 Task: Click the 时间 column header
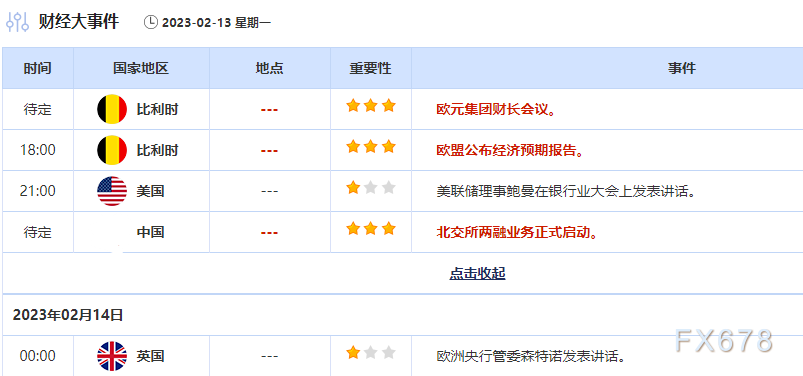[38, 68]
